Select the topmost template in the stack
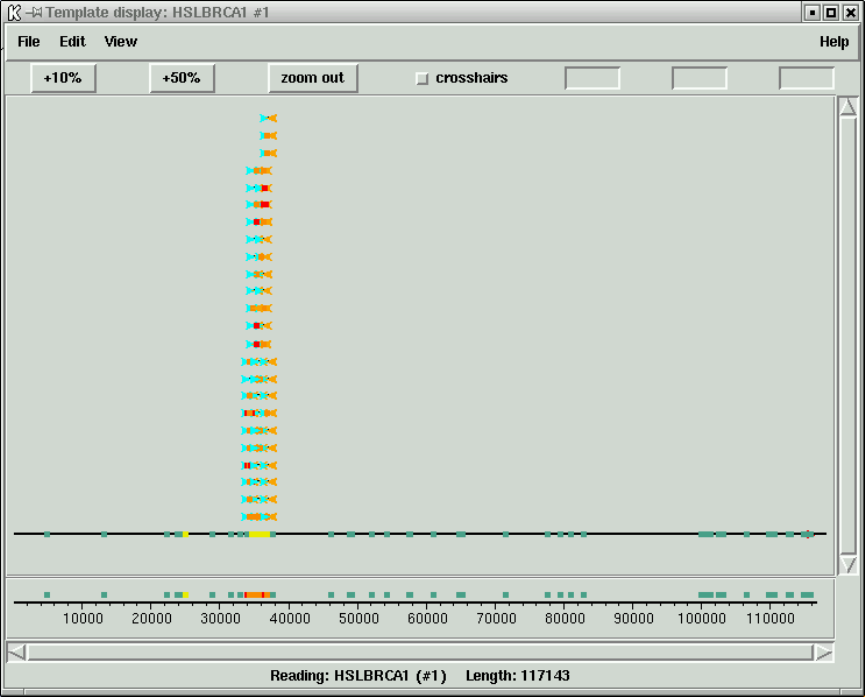This screenshot has height=697, width=865. tap(268, 118)
